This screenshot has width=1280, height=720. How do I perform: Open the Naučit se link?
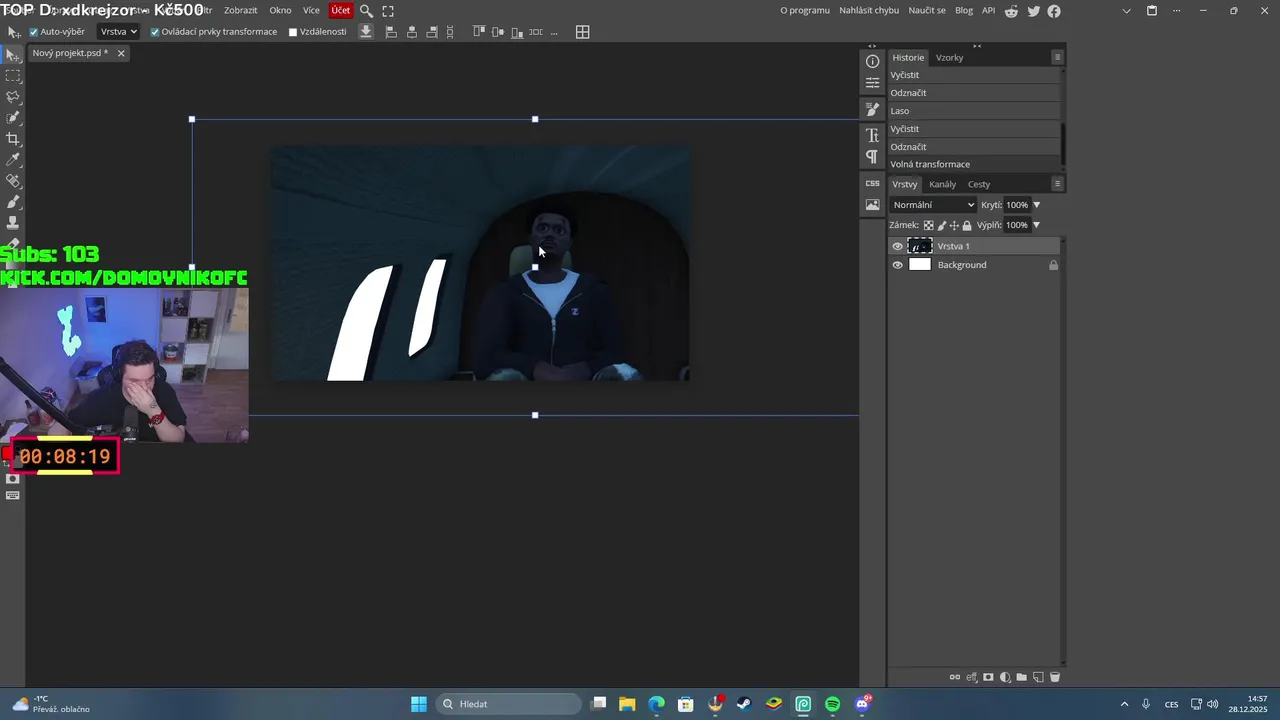(927, 11)
